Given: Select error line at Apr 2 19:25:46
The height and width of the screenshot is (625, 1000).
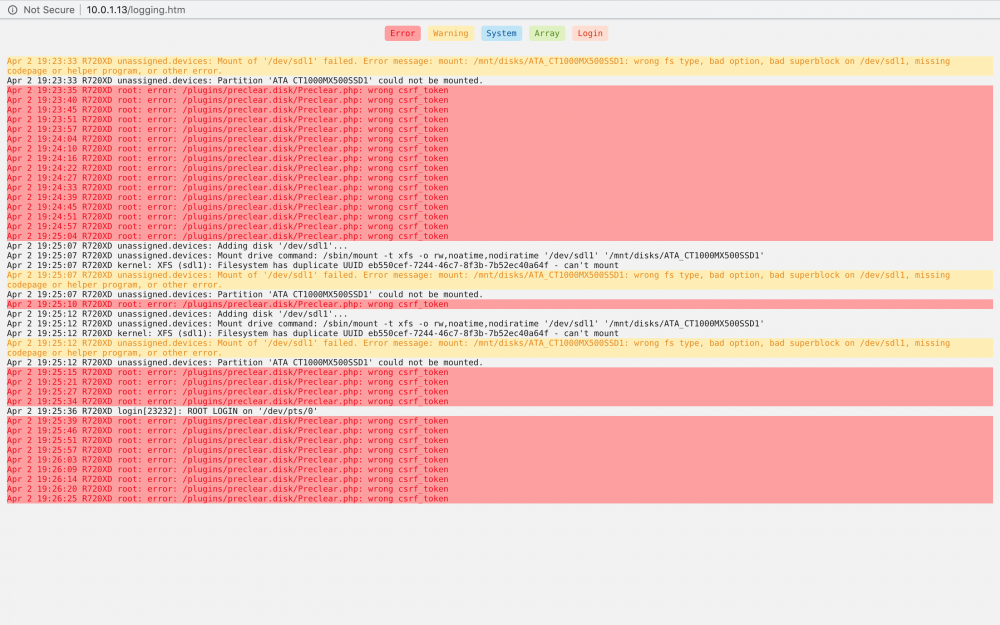Looking at the screenshot, I should click(x=500, y=430).
